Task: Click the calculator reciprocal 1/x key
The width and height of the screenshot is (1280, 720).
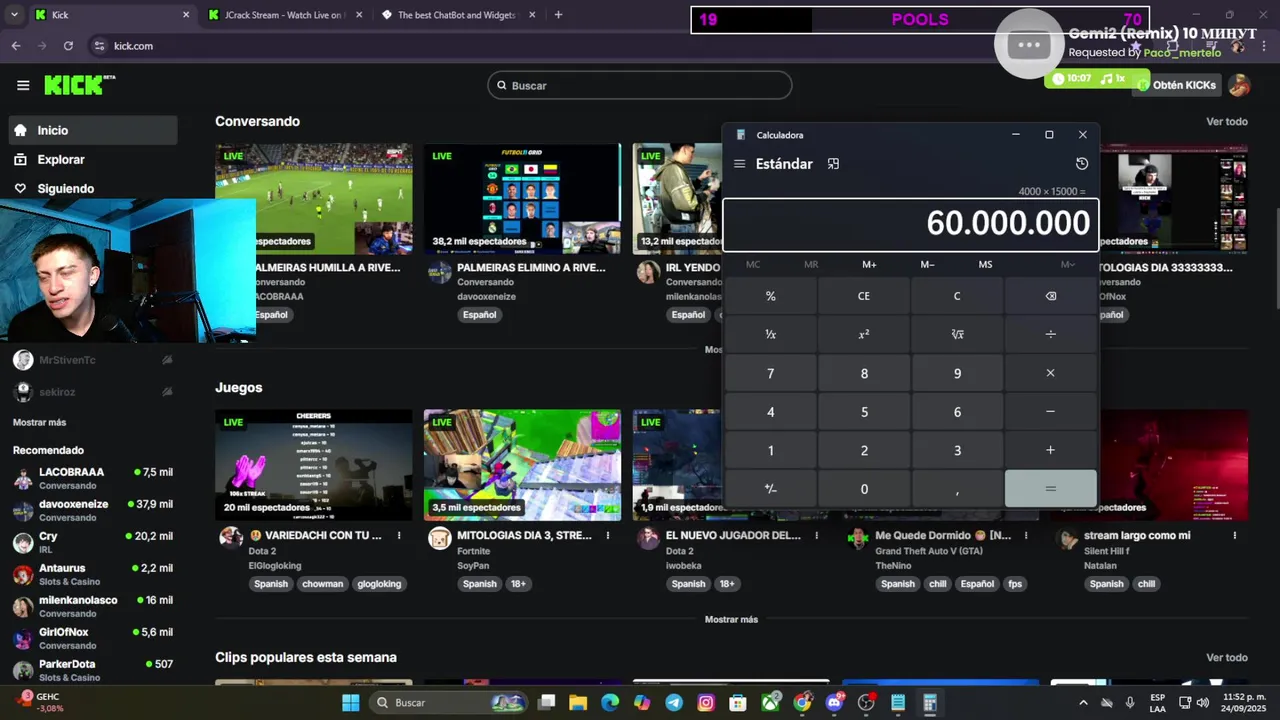Action: pos(770,334)
